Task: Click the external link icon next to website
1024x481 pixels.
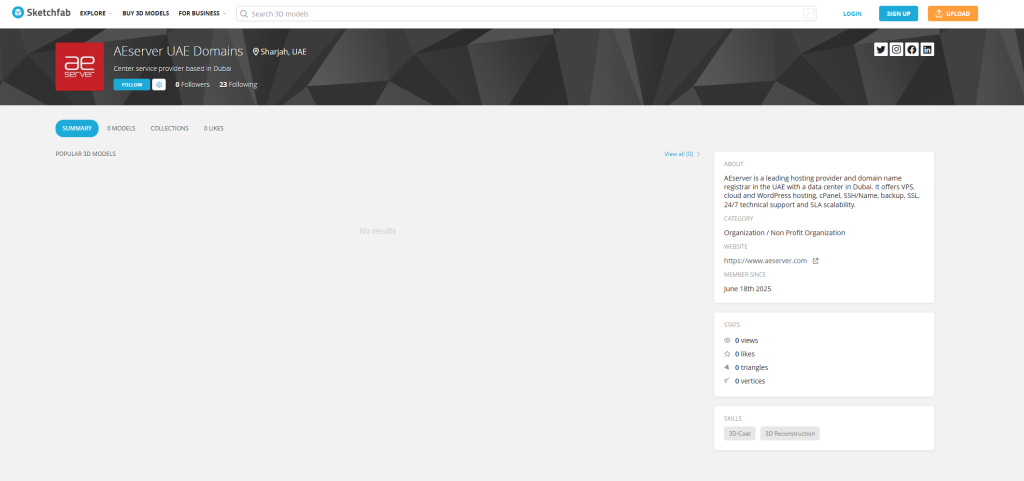Action: [x=815, y=260]
